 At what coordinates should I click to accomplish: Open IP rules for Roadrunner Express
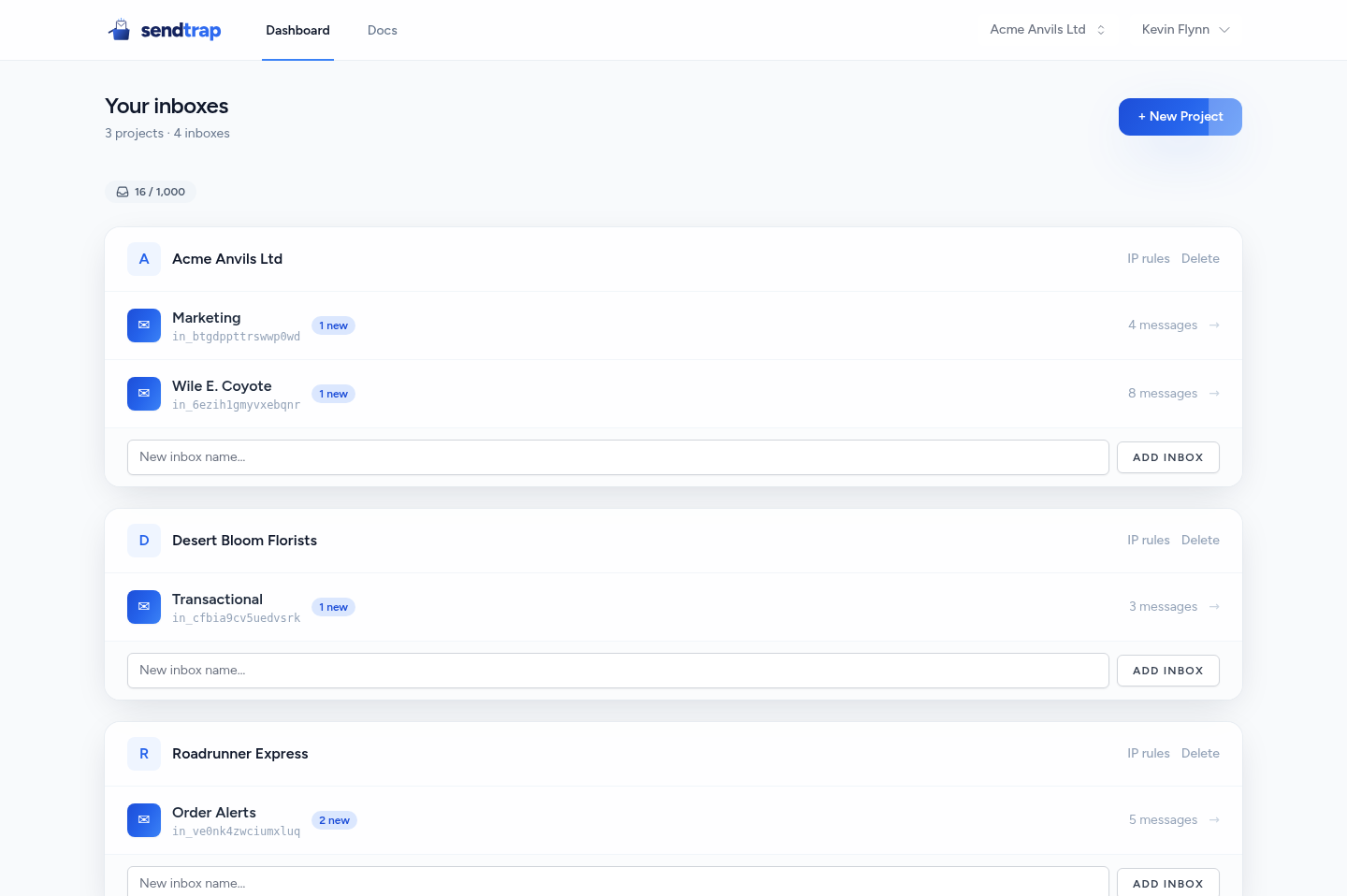[1149, 754]
